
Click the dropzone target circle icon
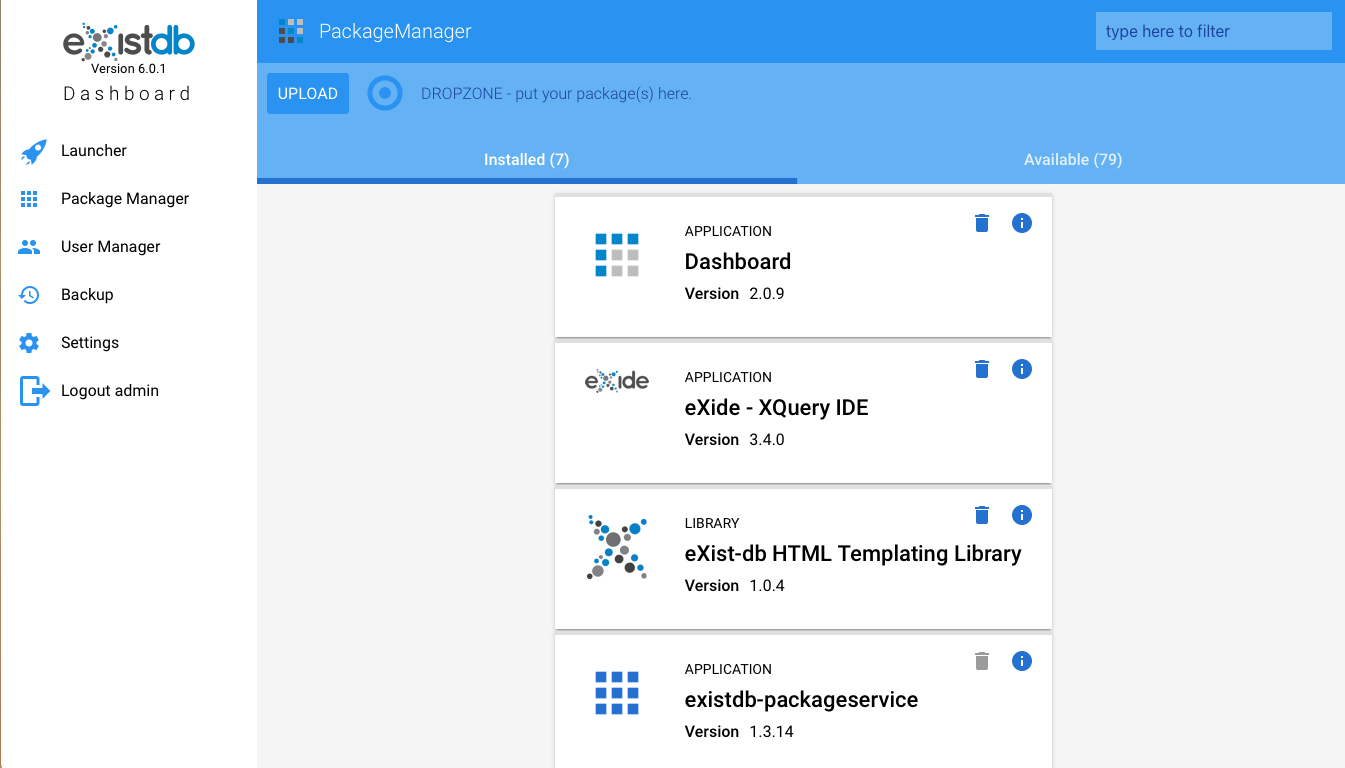point(384,93)
